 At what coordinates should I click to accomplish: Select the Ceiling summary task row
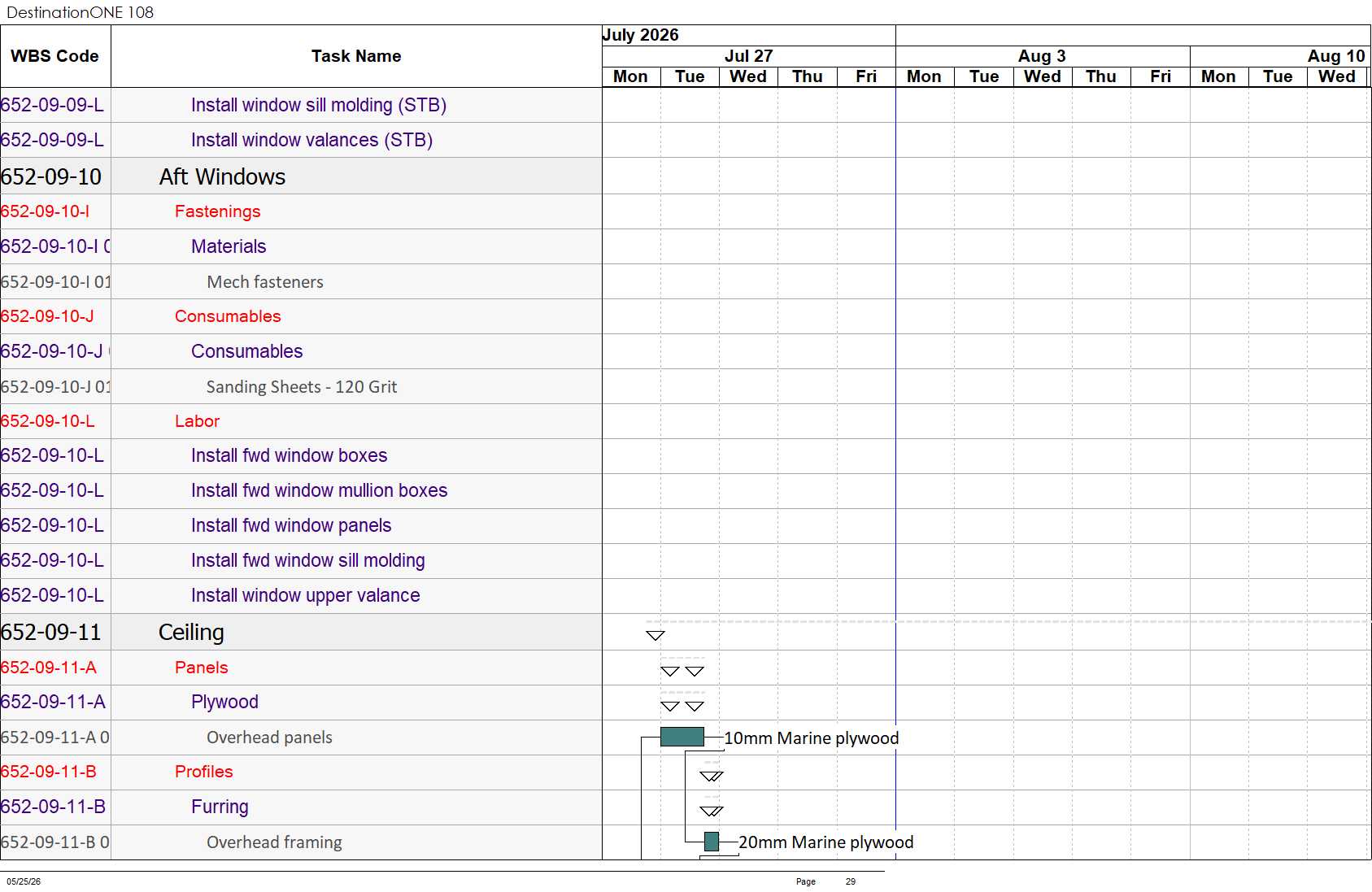tap(301, 632)
